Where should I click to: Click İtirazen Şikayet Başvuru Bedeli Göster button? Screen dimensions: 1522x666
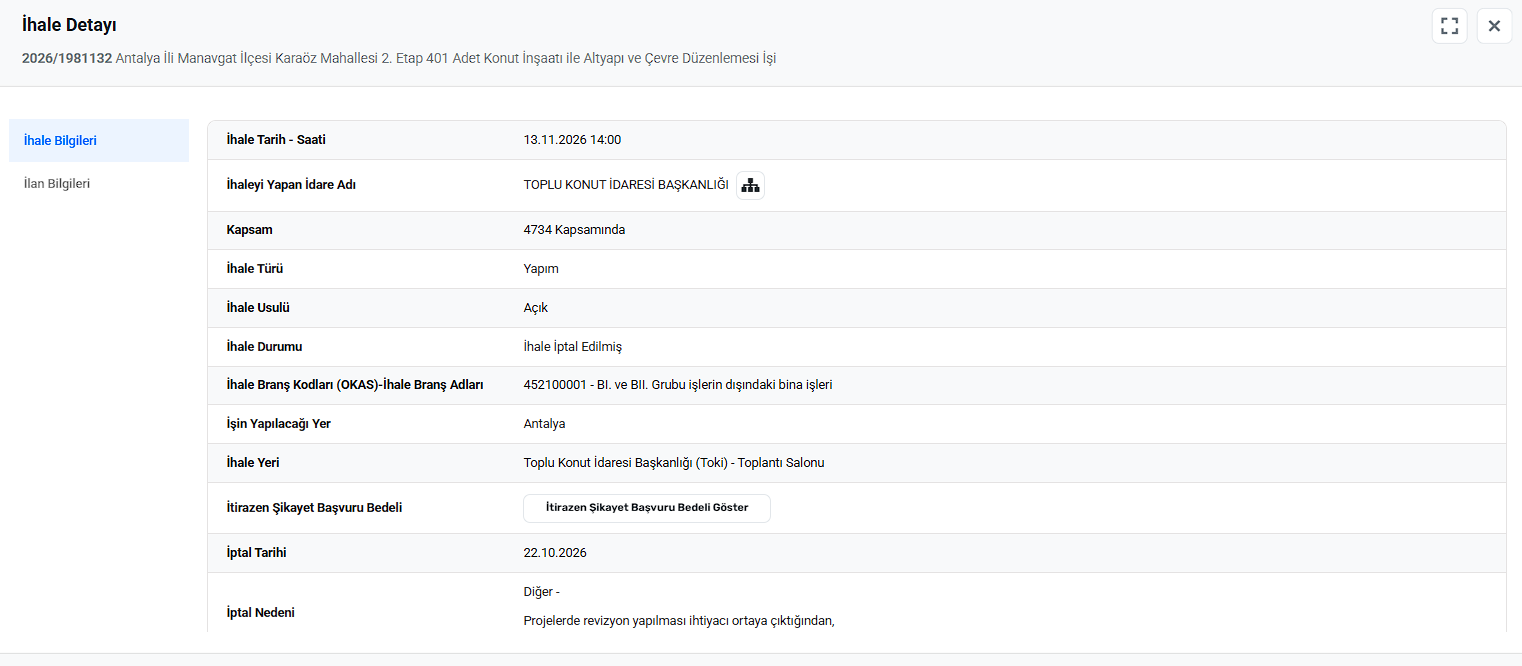pos(647,508)
